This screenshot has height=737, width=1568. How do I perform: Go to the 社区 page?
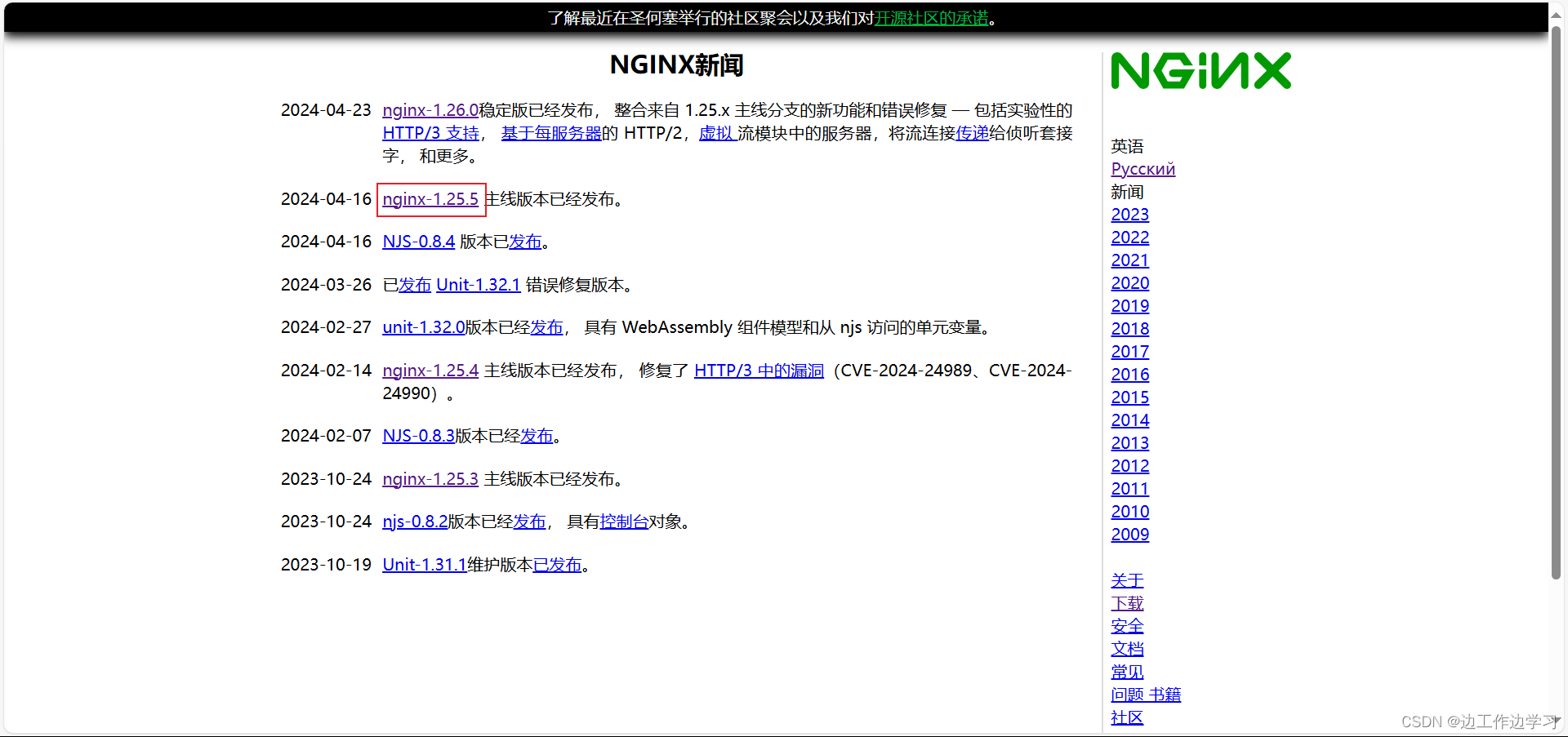(x=1127, y=717)
